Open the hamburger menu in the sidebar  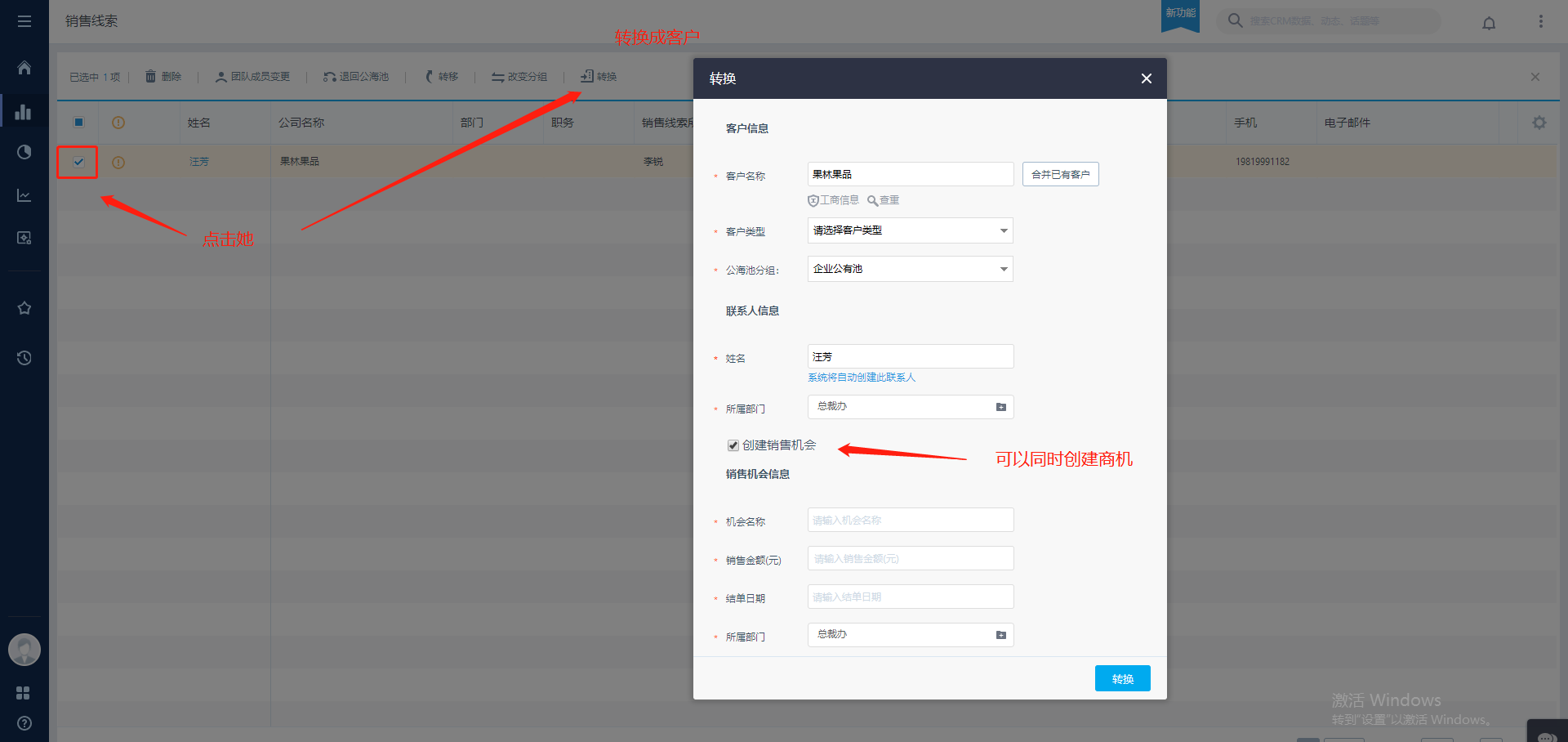(x=24, y=21)
